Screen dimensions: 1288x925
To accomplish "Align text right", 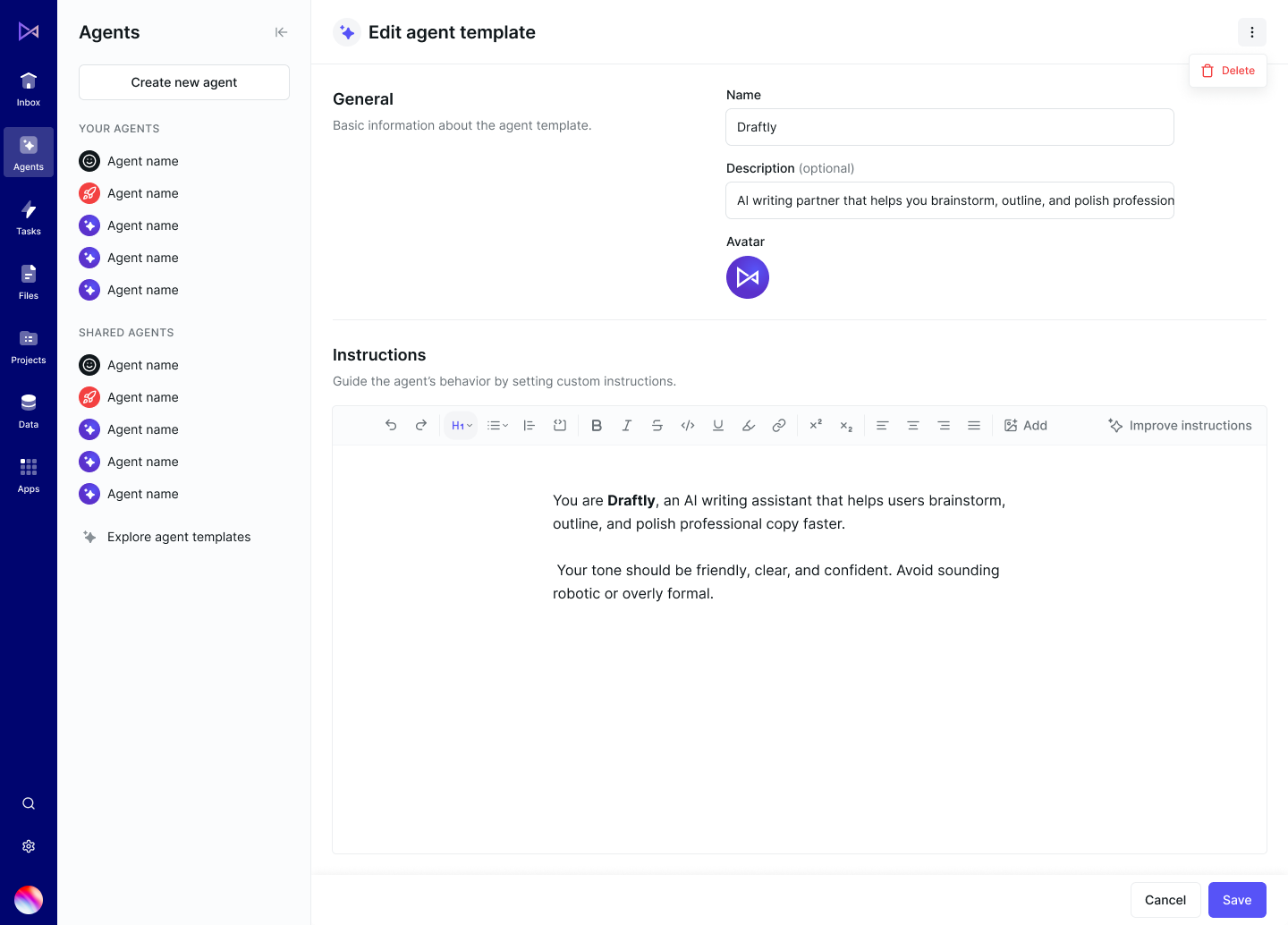I will [944, 426].
